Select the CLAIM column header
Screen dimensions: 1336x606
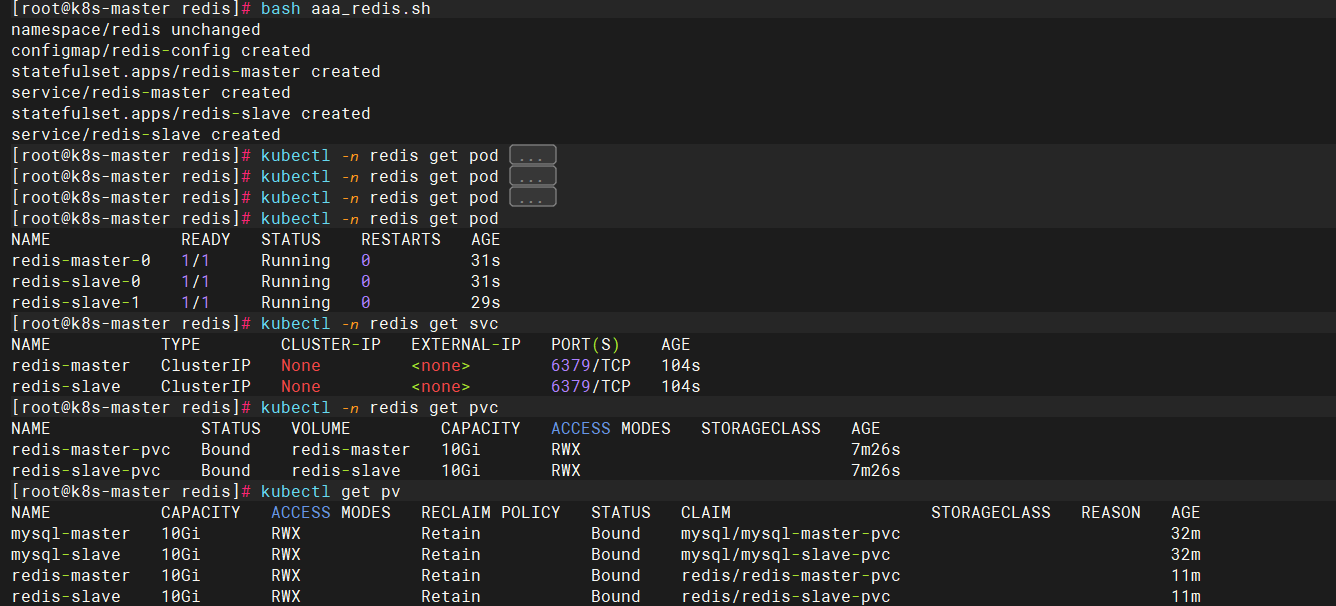pyautogui.click(x=706, y=512)
